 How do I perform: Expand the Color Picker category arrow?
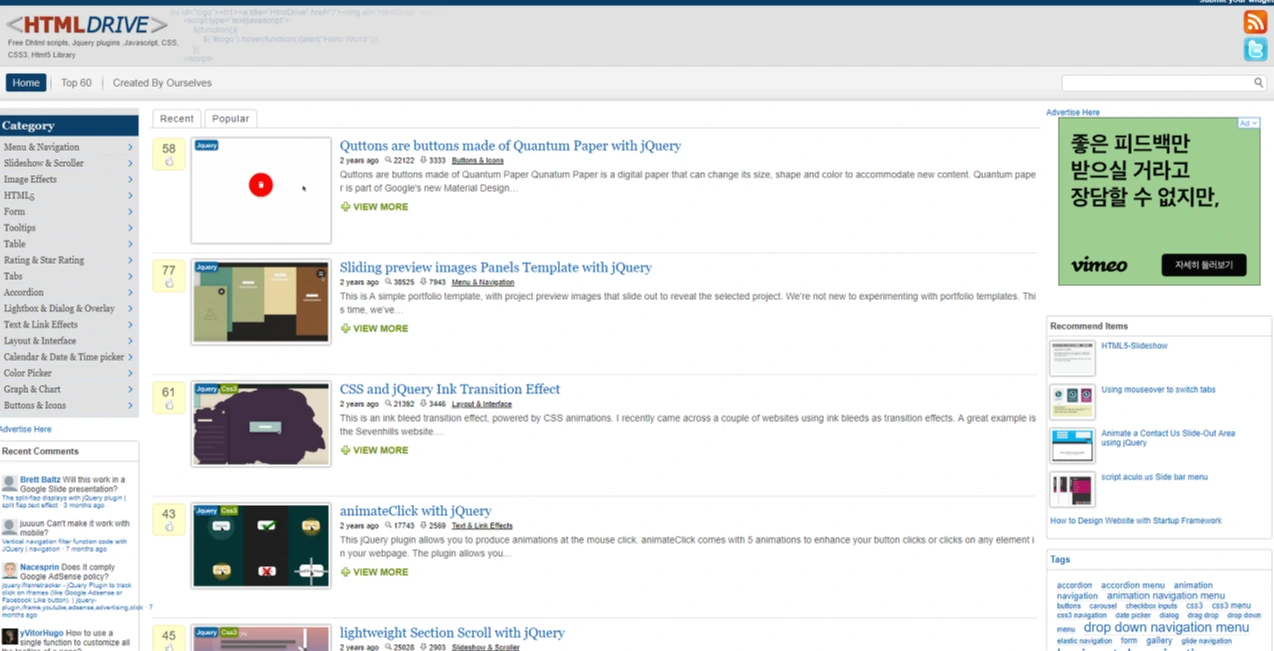pyautogui.click(x=130, y=373)
